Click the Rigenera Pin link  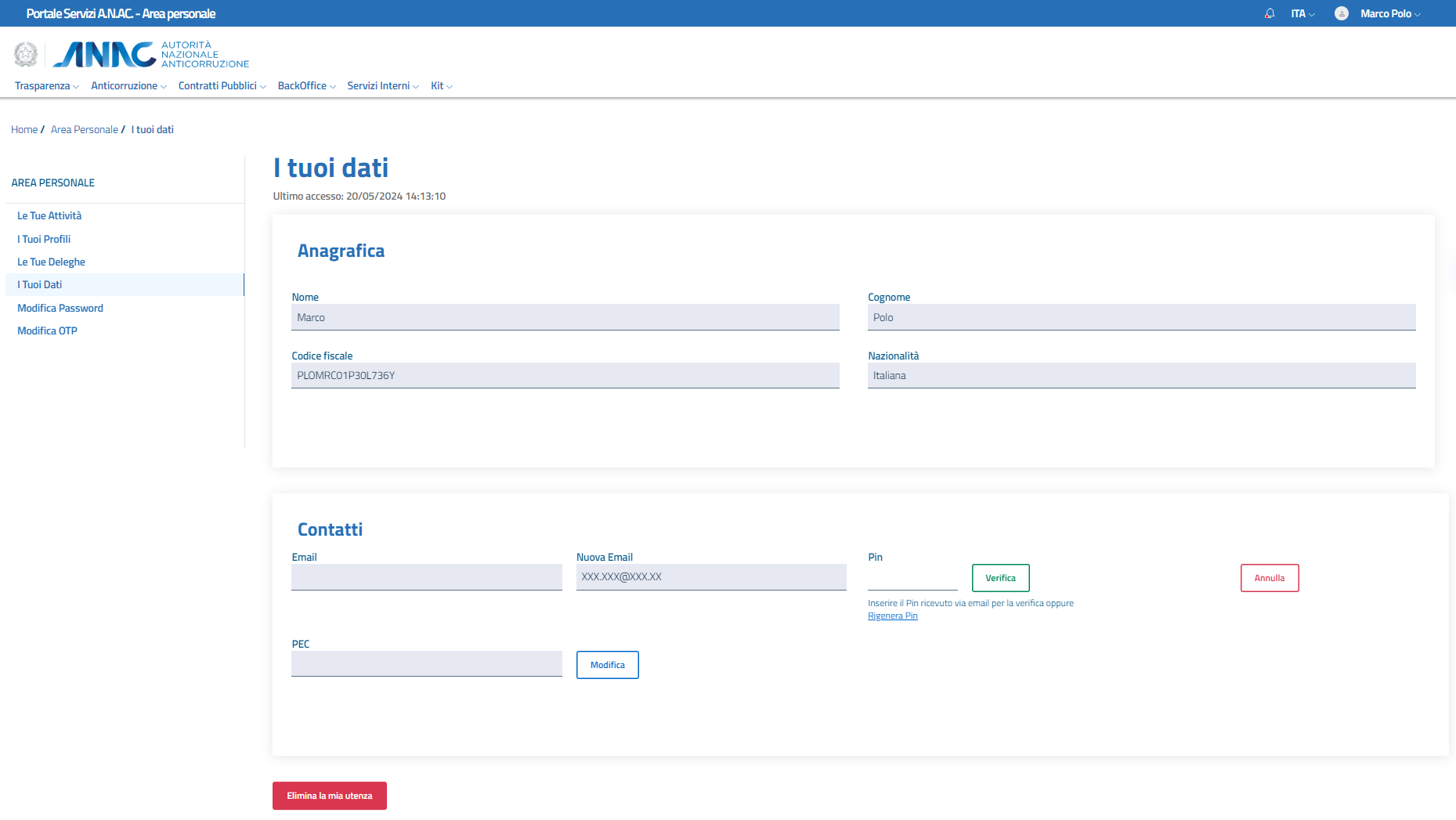[892, 616]
